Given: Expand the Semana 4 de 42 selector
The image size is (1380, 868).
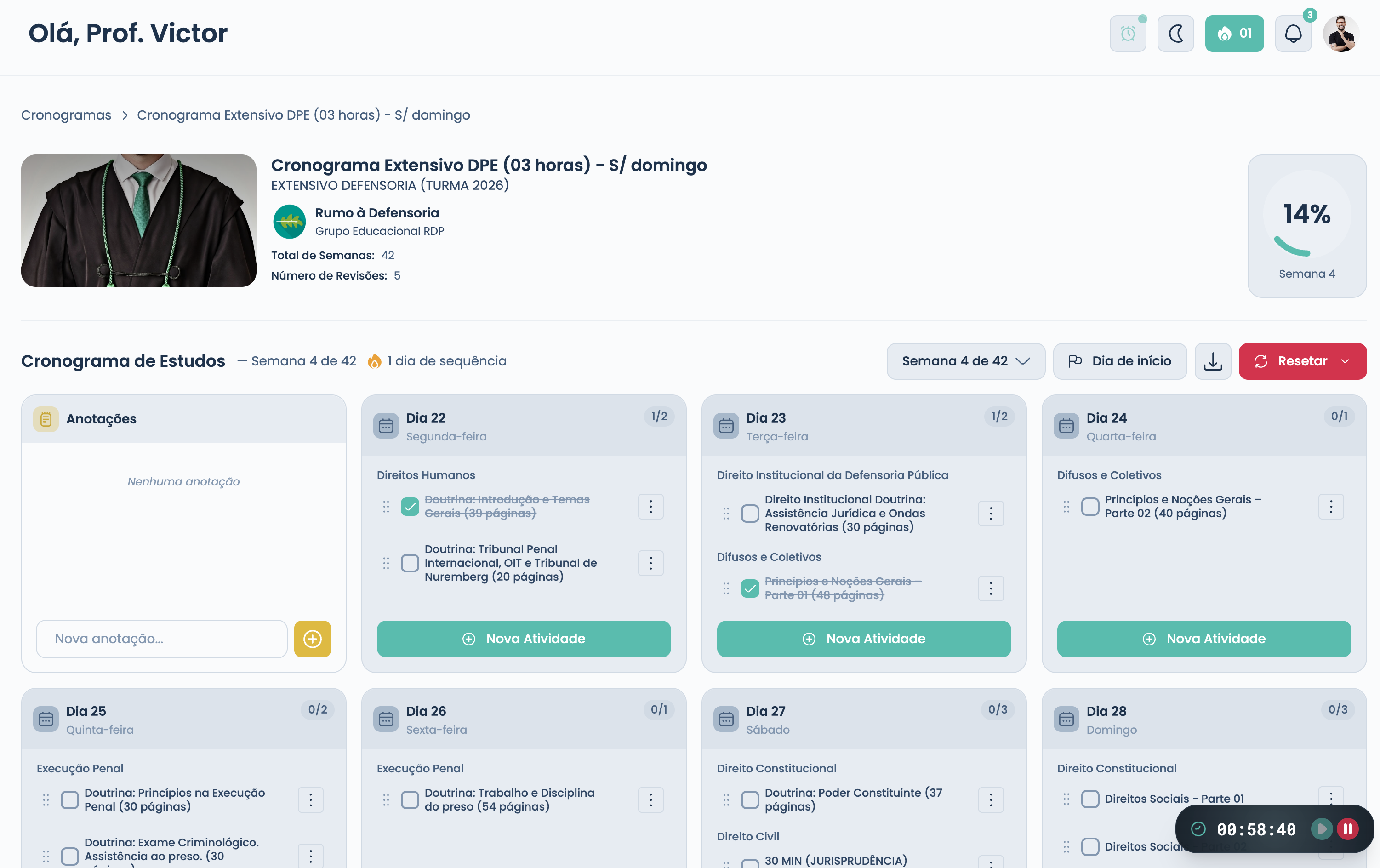Looking at the screenshot, I should point(966,361).
